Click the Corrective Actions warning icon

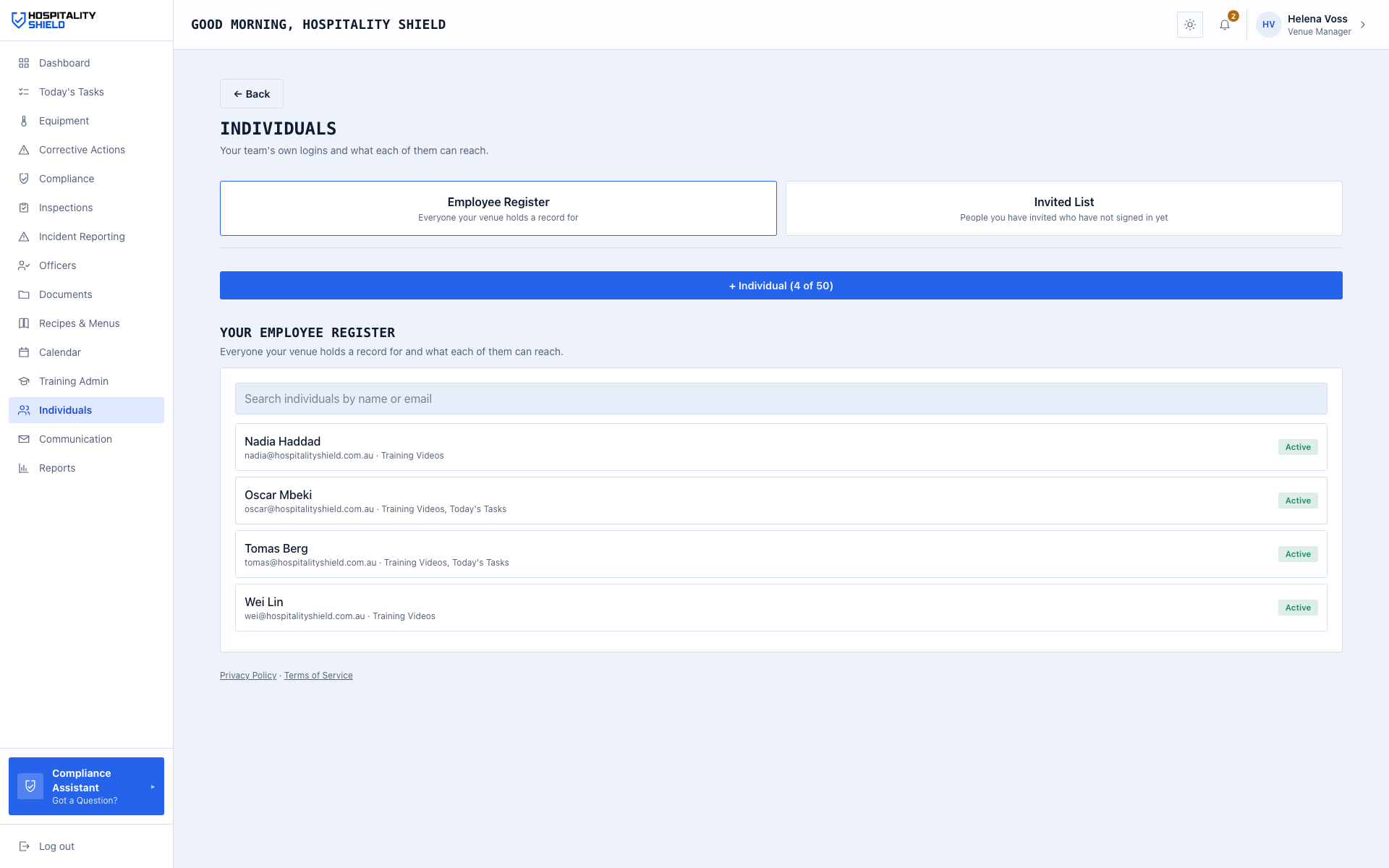tap(24, 150)
